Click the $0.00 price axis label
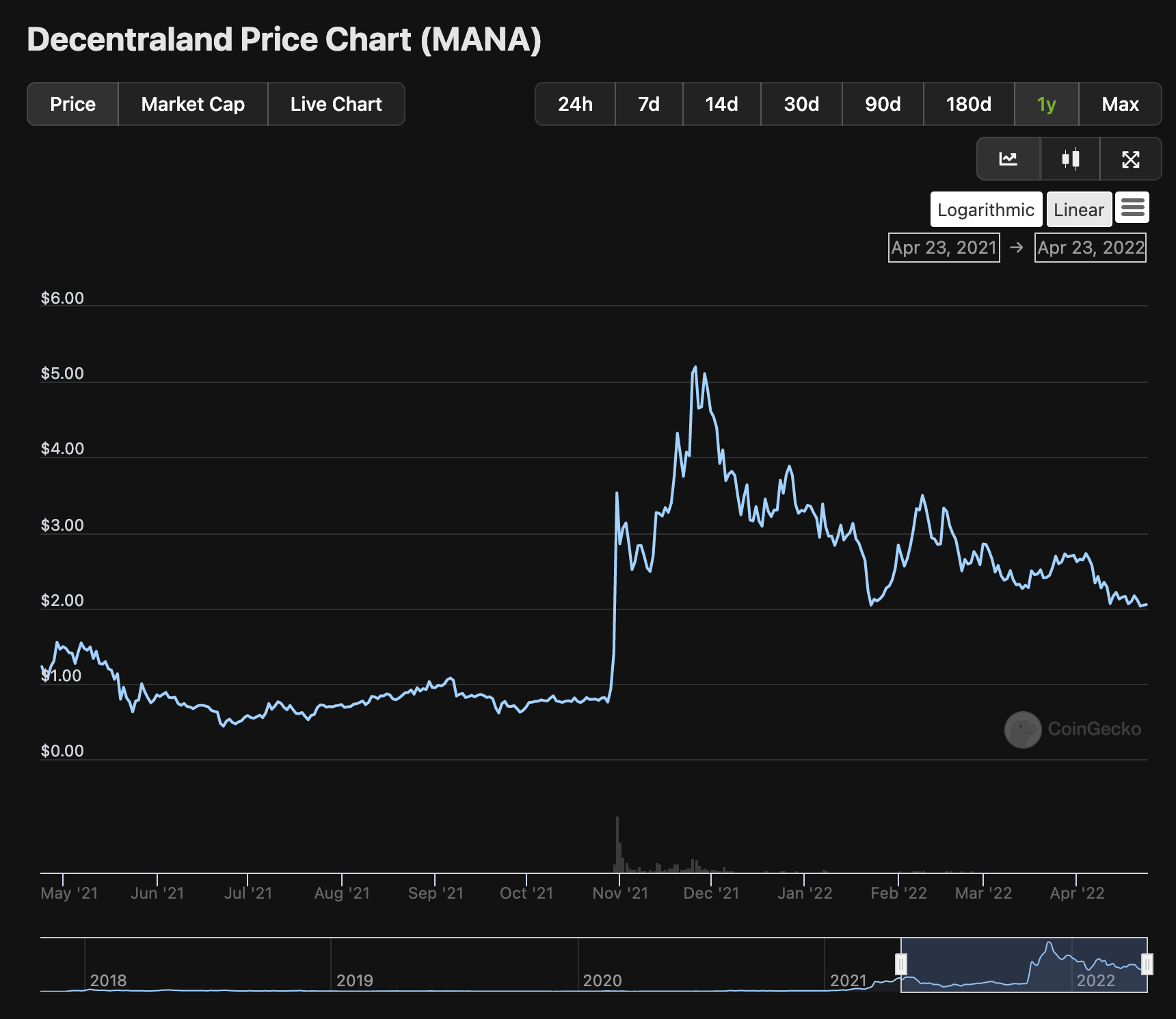This screenshot has width=1176, height=1019. click(62, 751)
